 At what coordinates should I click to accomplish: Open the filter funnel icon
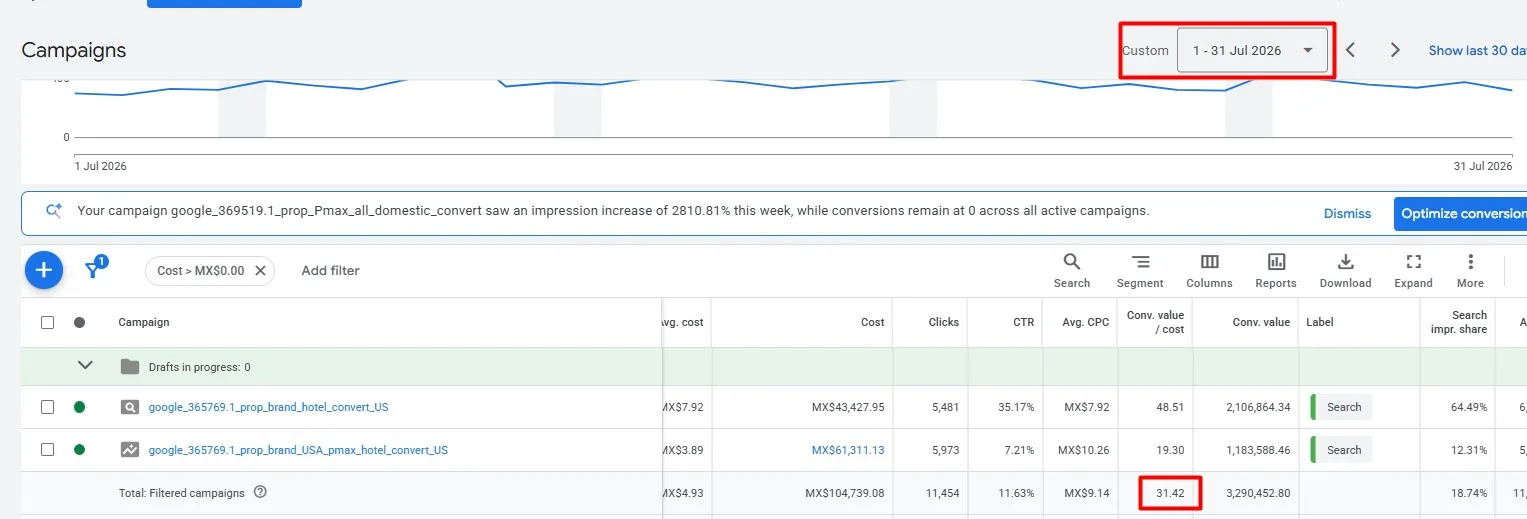pos(94,268)
